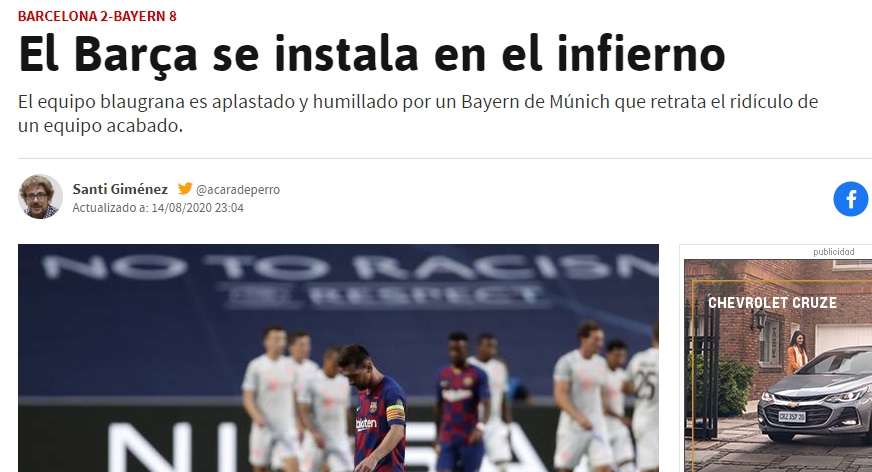Viewport: 872px width, 472px height.
Task: Click the Actualizado a 14/08/2020 timestamp
Action: [x=158, y=208]
